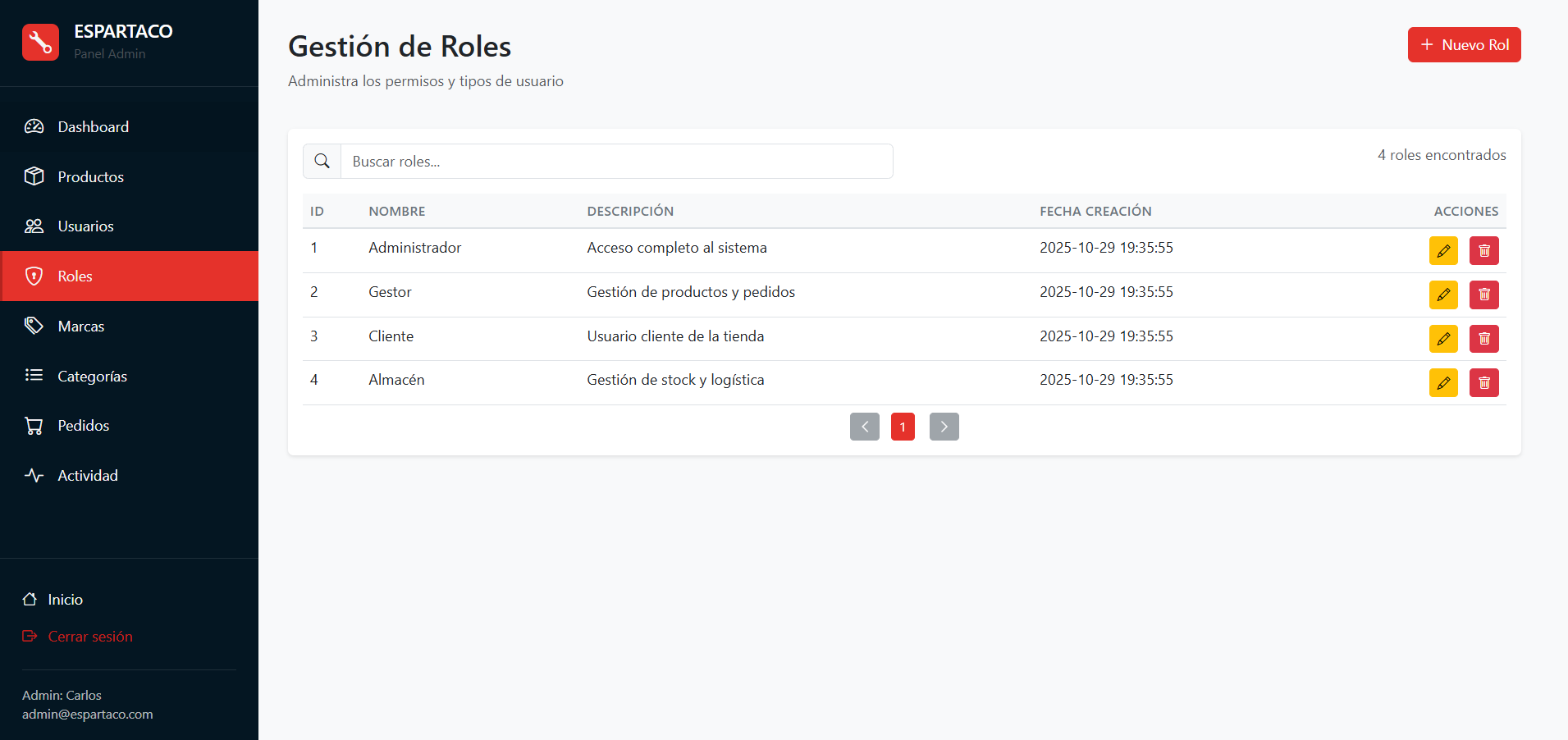
Task: Click the Administrador row creation date
Action: pyautogui.click(x=1106, y=248)
